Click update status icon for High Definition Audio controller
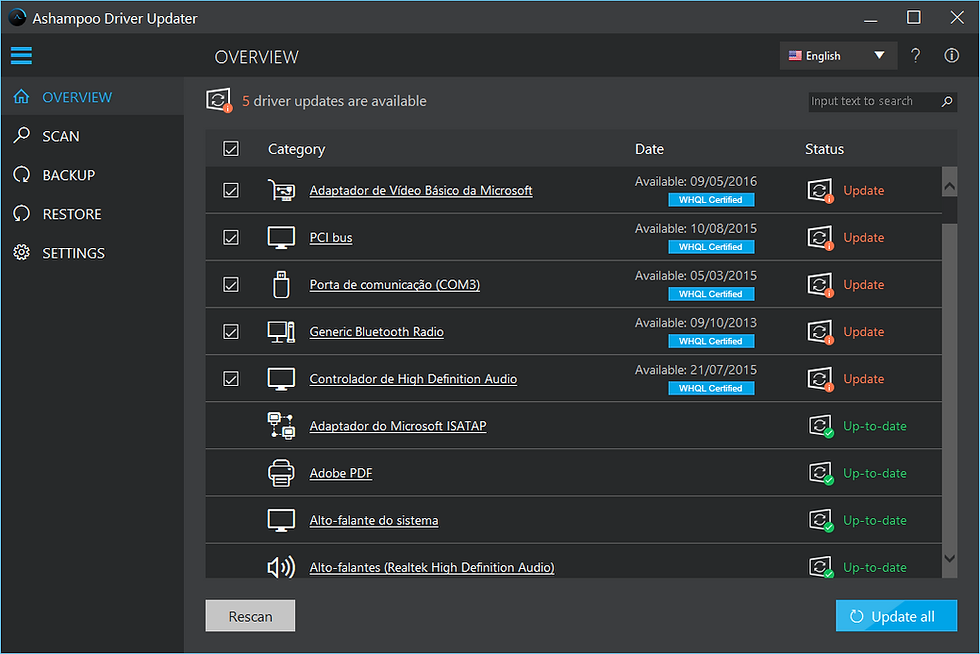The width and height of the screenshot is (980, 654). pyautogui.click(x=820, y=379)
